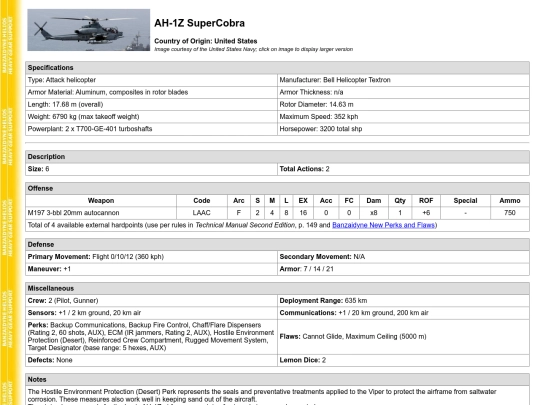Image resolution: width=540 pixels, height=405 pixels.
Task: Select the Perks list cell
Action: pyautogui.click(x=151, y=336)
